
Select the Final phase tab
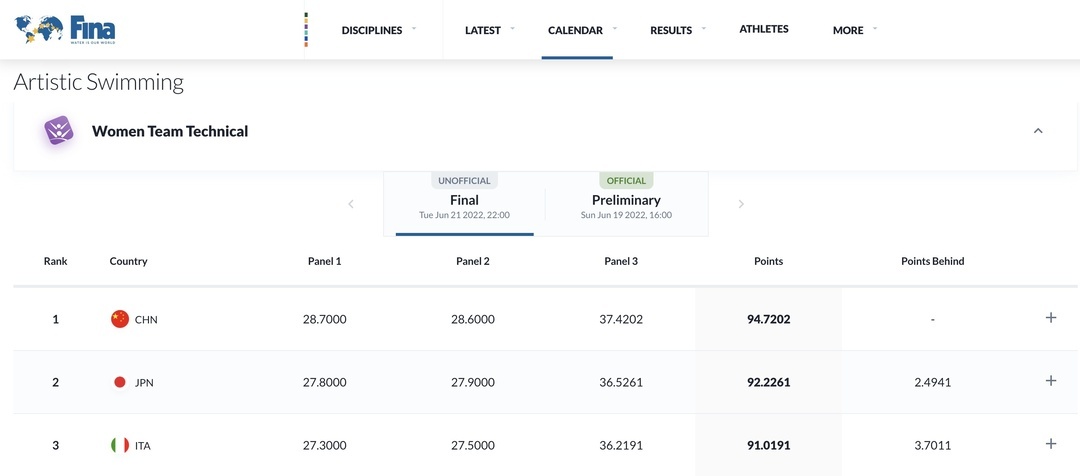[465, 205]
